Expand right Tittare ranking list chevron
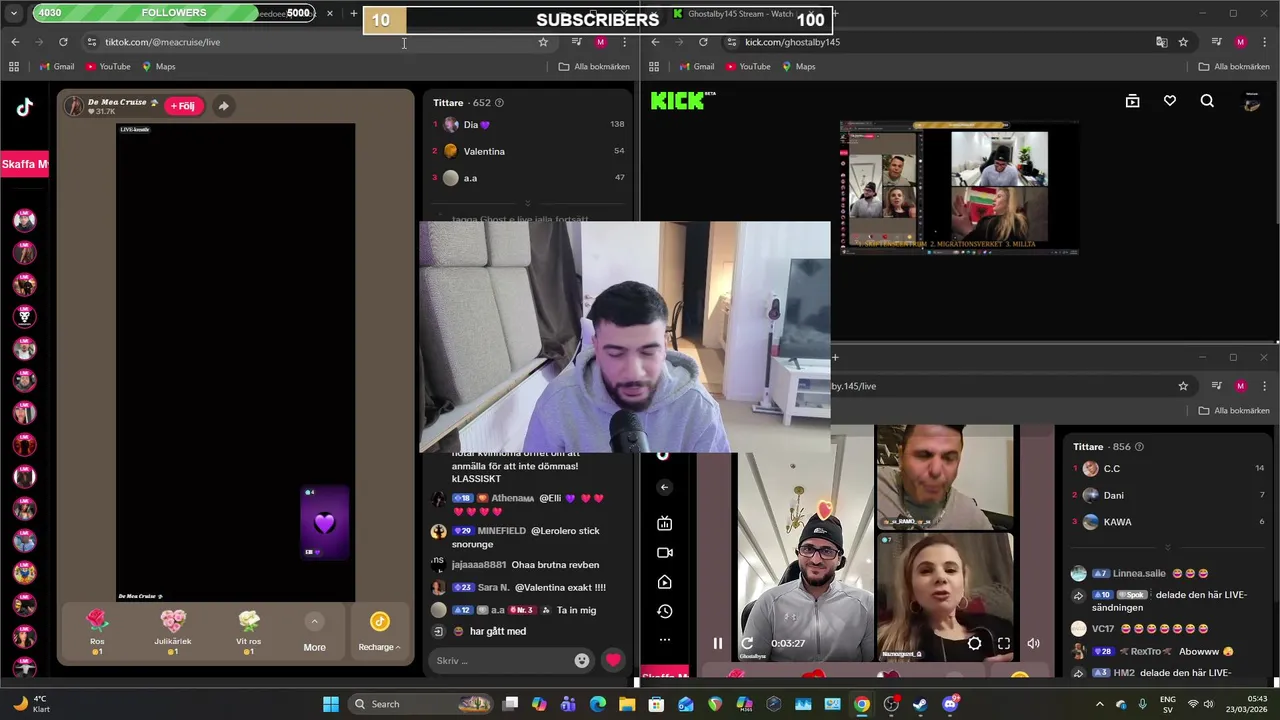 pos(1167,547)
